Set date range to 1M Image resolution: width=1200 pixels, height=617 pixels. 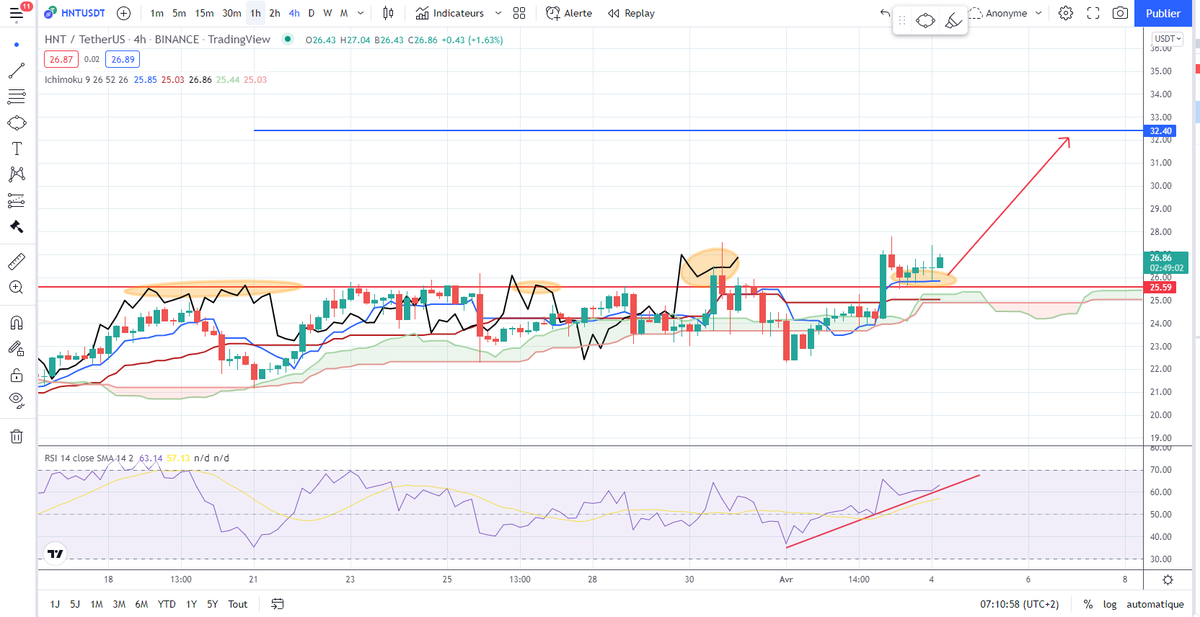click(x=96, y=604)
